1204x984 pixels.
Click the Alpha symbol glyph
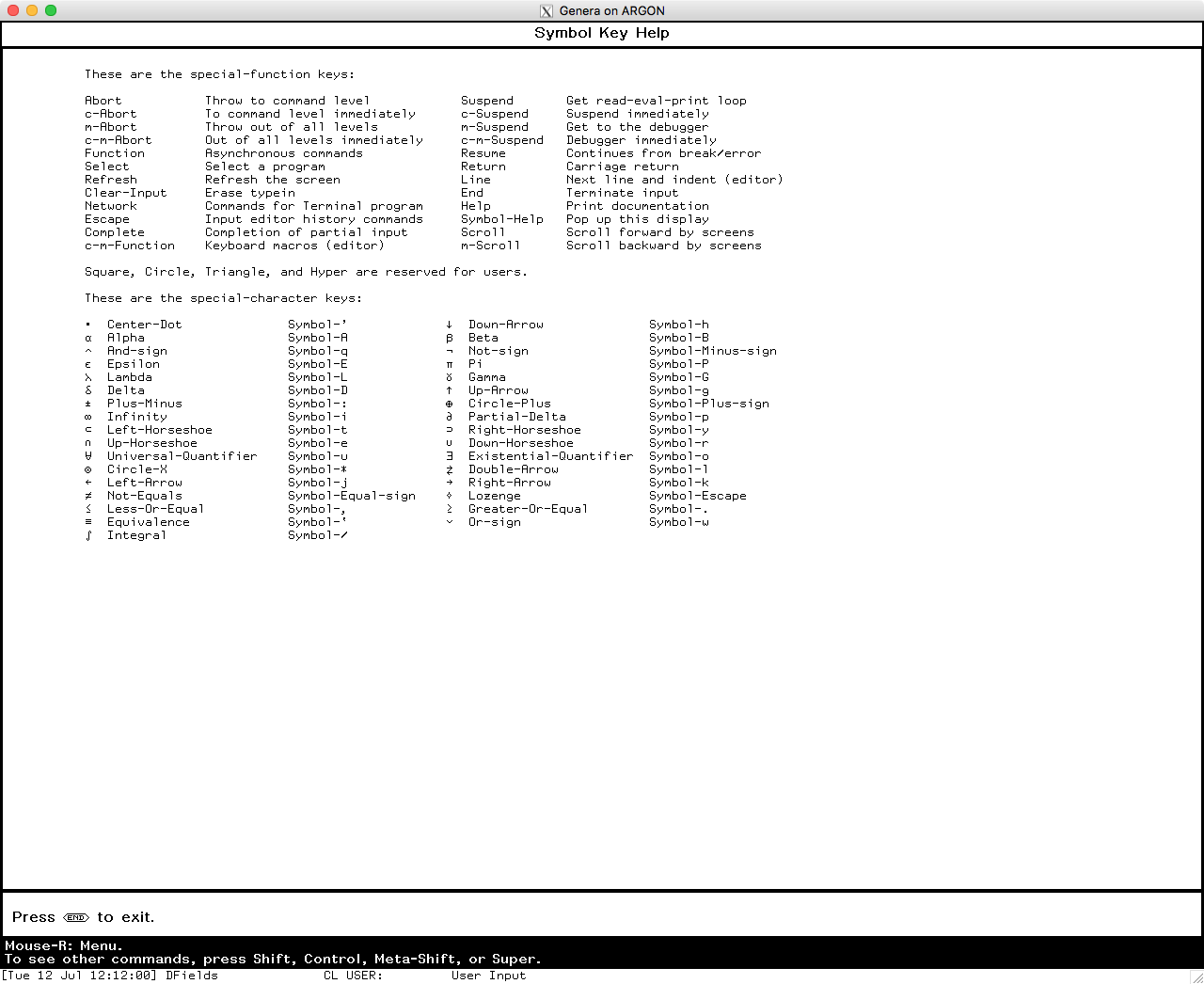(88, 338)
